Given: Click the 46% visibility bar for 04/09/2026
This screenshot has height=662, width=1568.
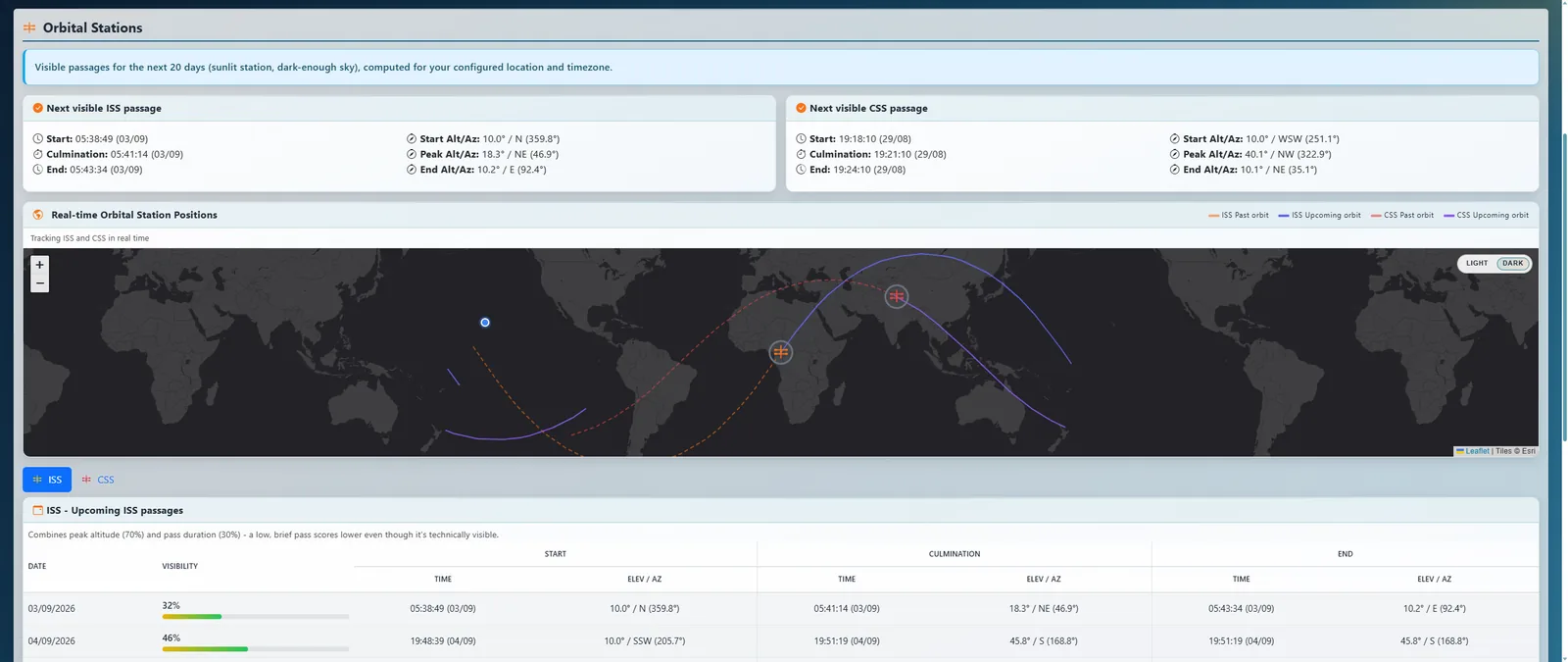Looking at the screenshot, I should pyautogui.click(x=256, y=649).
